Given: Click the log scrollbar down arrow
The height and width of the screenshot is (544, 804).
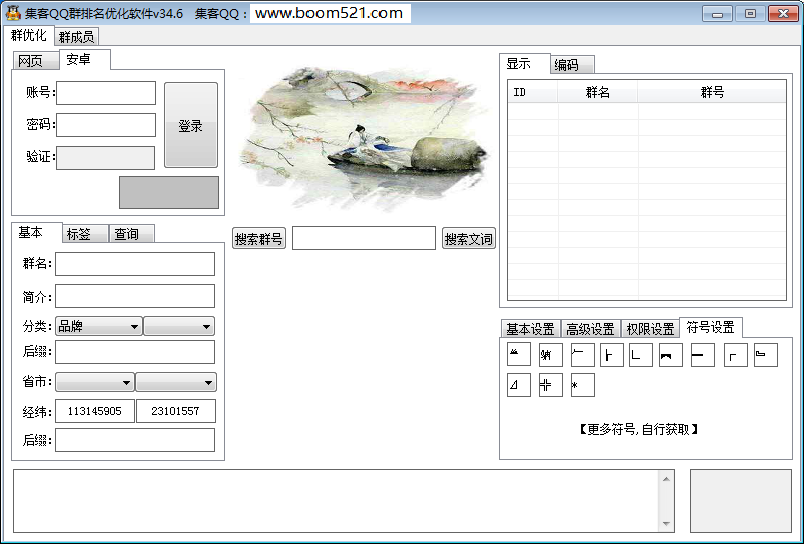Looking at the screenshot, I should pos(666,523).
